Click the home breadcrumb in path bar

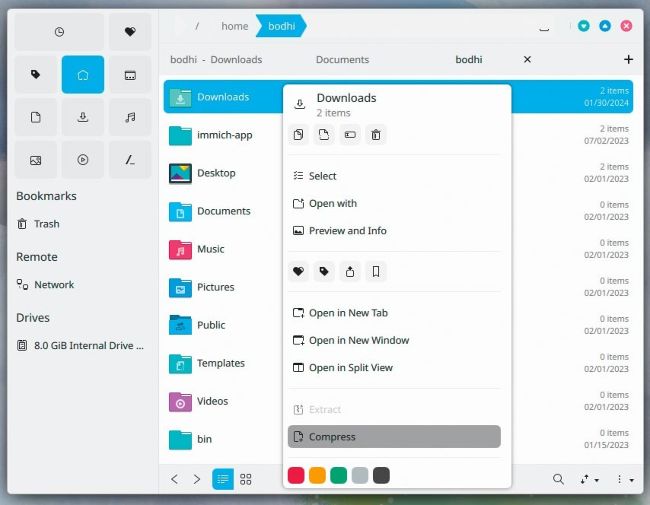pos(234,26)
